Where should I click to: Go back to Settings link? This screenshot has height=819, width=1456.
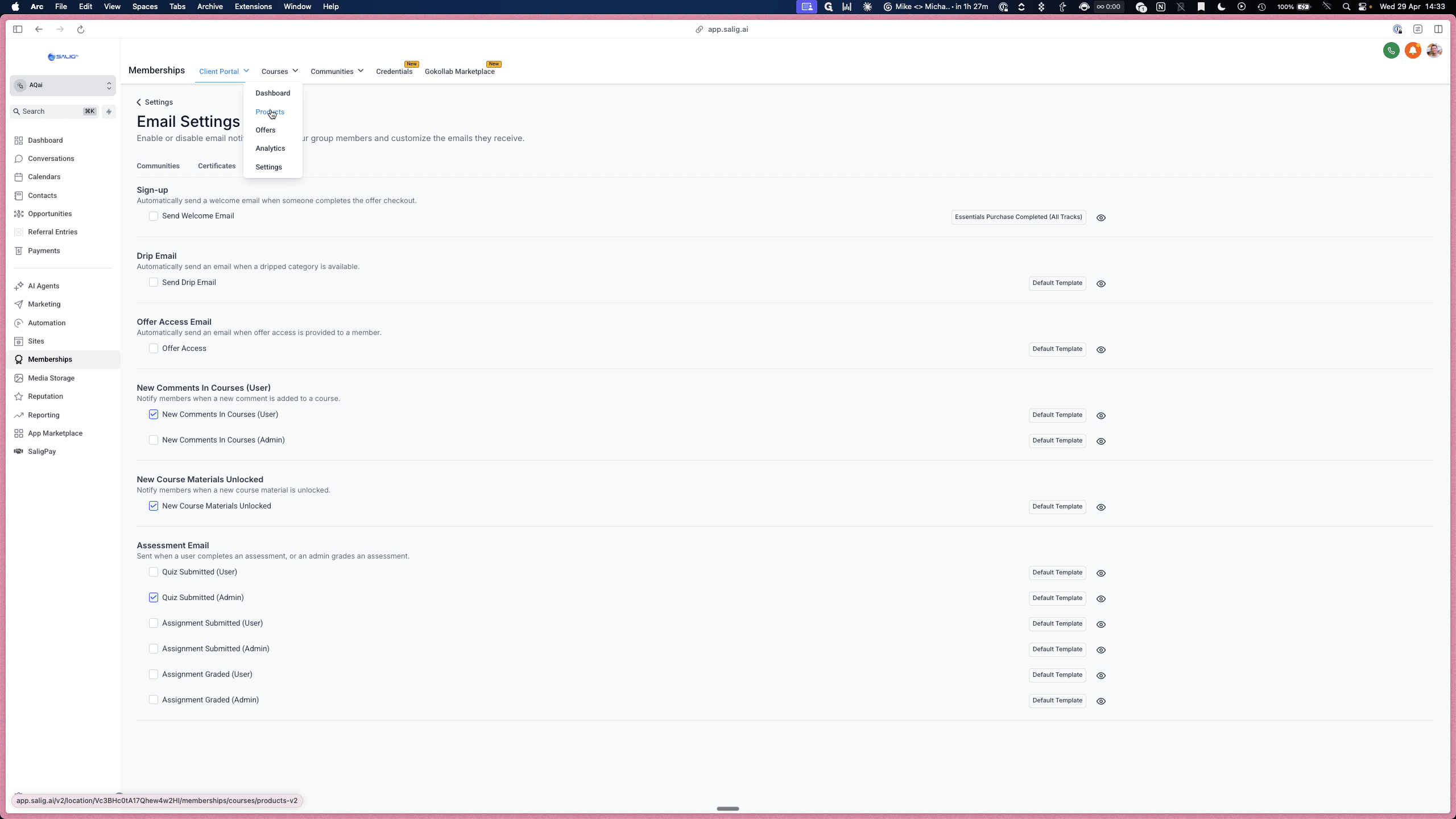point(155,102)
